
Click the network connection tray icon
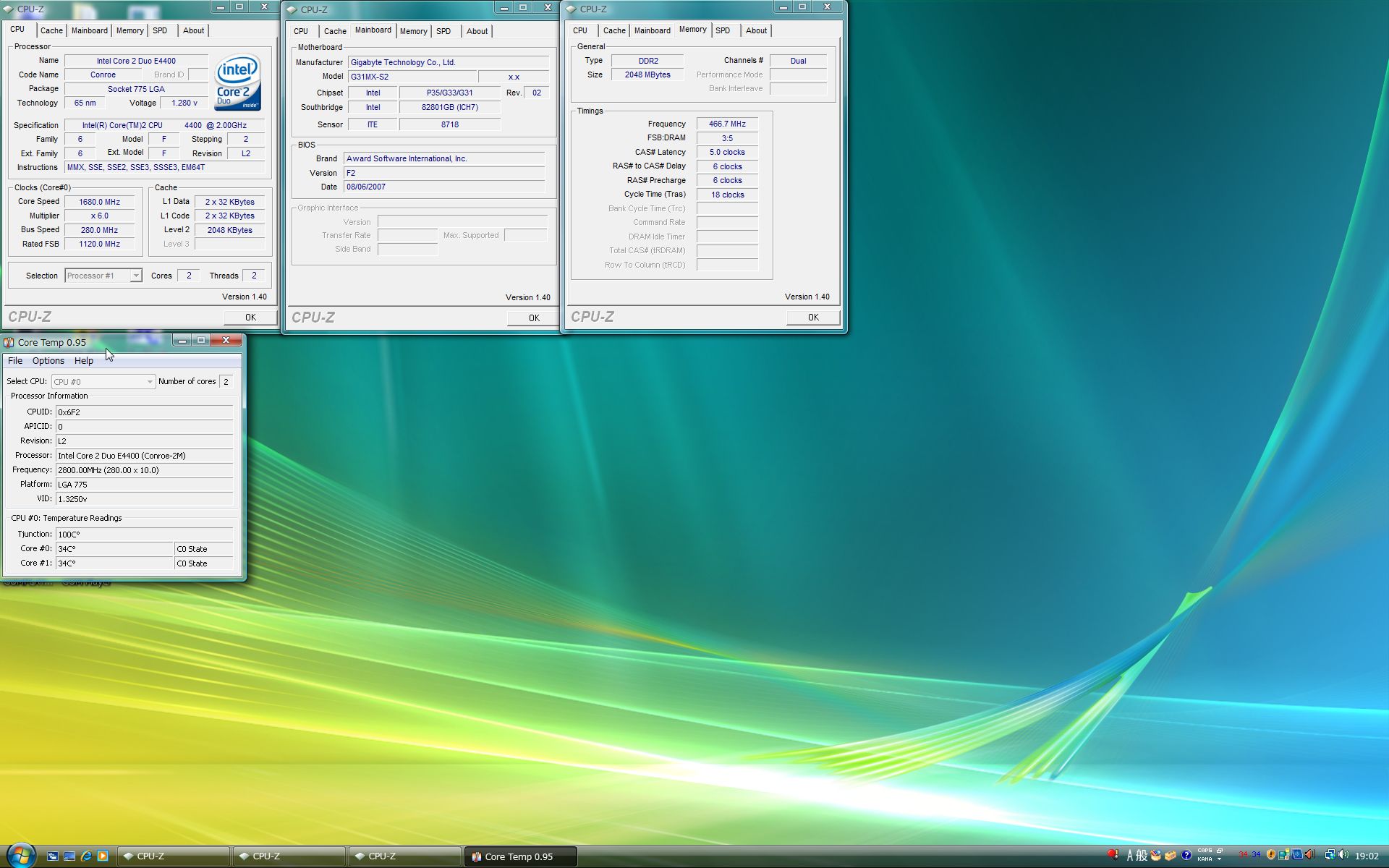[x=1329, y=855]
